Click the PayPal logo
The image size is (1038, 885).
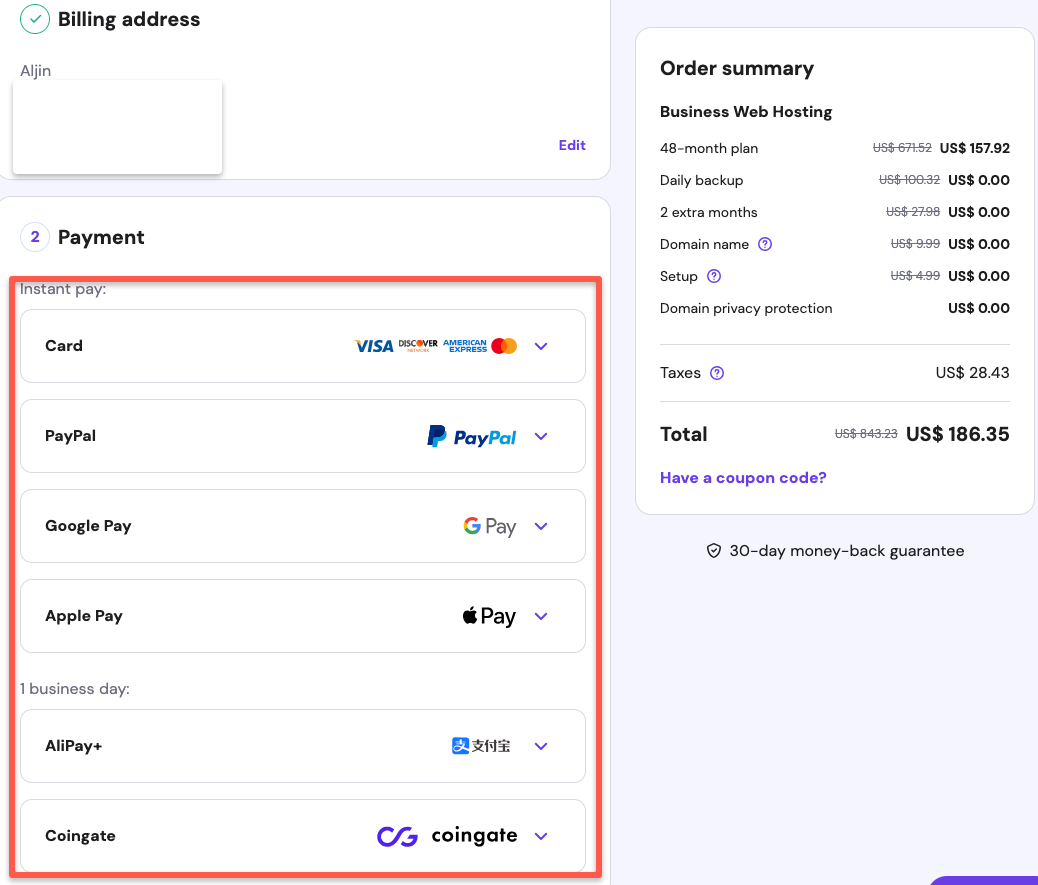coord(471,436)
